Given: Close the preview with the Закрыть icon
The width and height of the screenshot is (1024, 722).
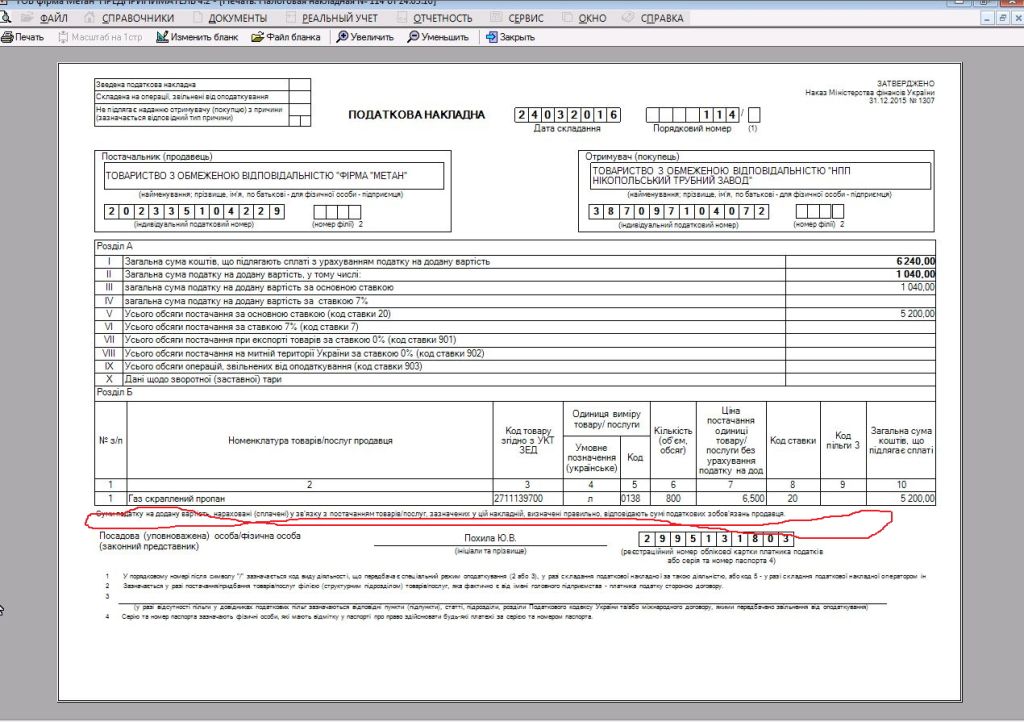Looking at the screenshot, I should point(492,37).
